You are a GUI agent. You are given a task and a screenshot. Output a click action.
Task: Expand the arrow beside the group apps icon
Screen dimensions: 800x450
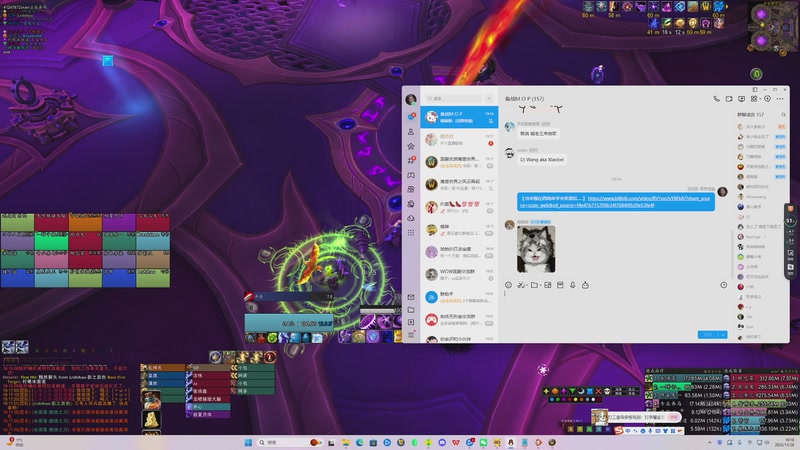(x=760, y=99)
